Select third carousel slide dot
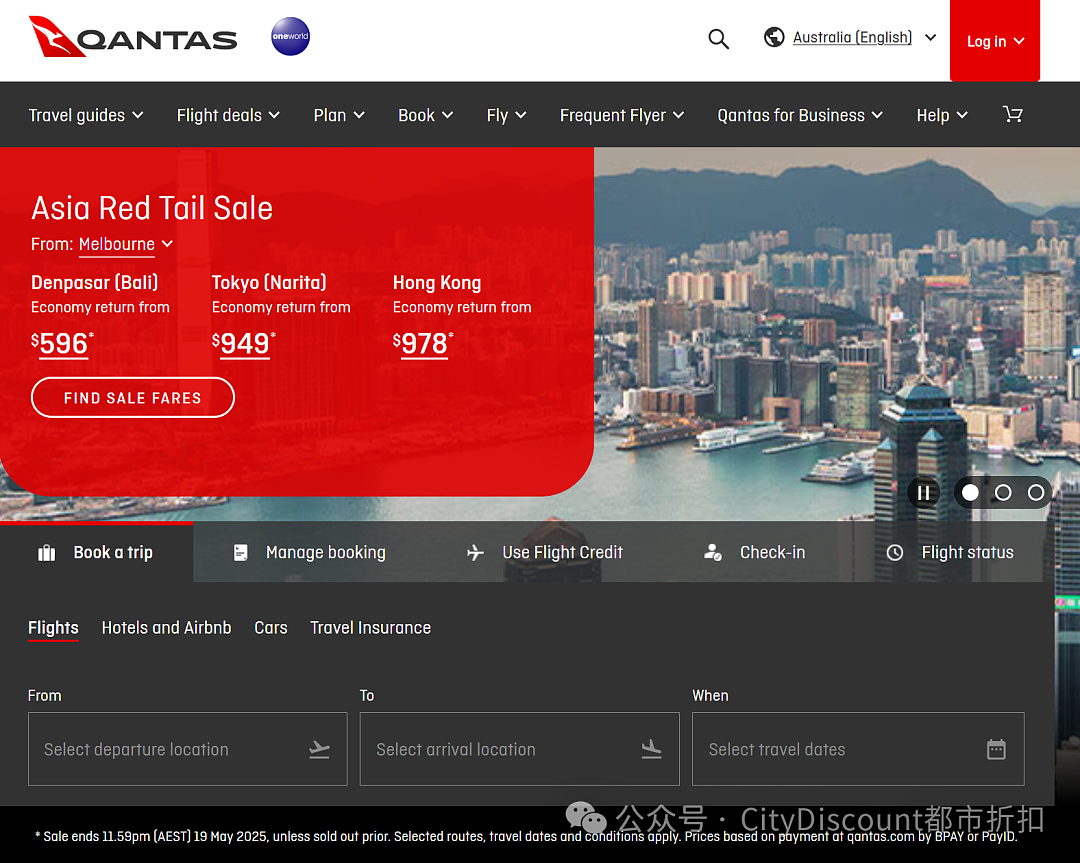The height and width of the screenshot is (863, 1080). [x=1036, y=493]
